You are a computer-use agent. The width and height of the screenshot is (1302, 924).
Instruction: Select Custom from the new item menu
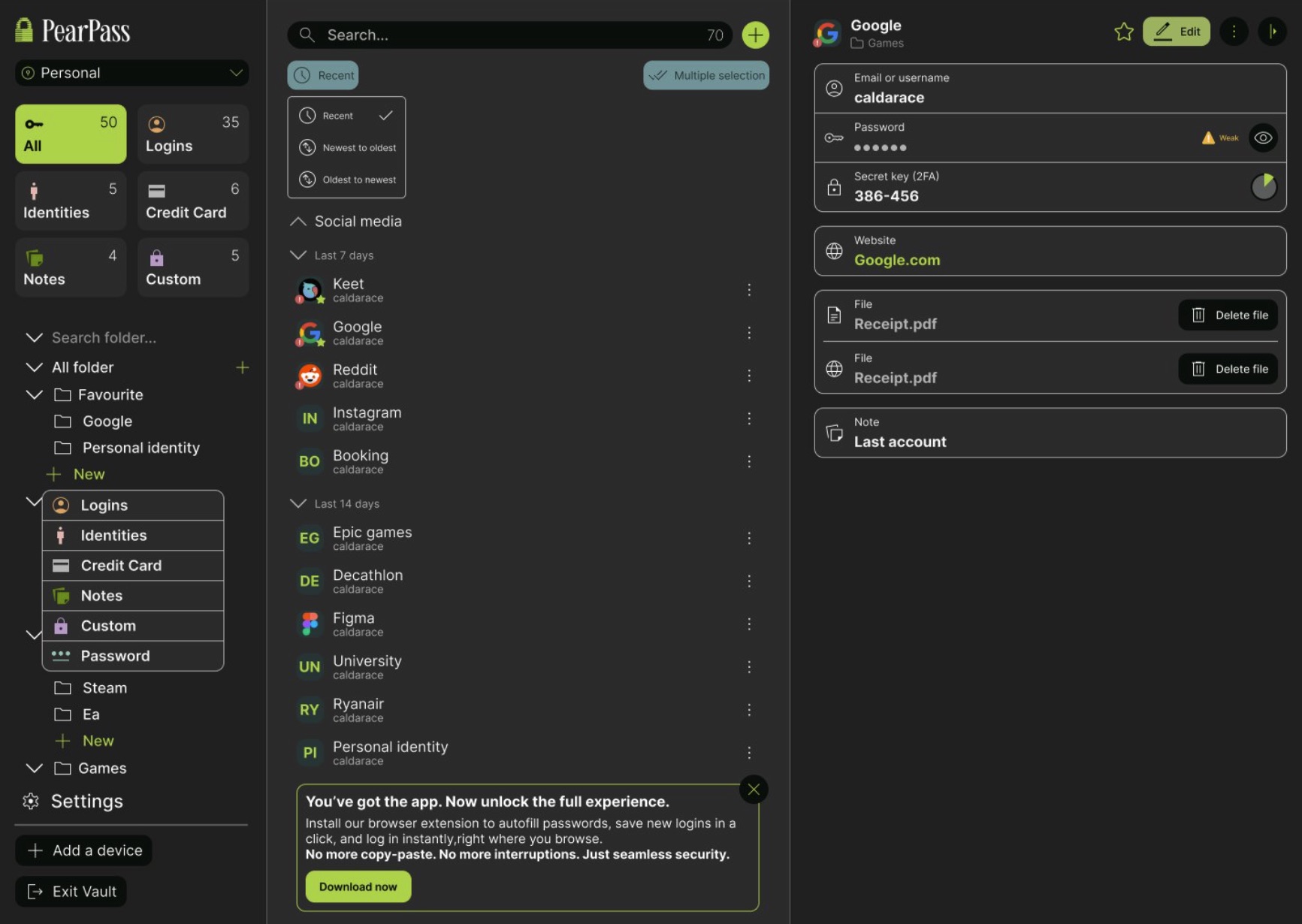pyautogui.click(x=133, y=626)
